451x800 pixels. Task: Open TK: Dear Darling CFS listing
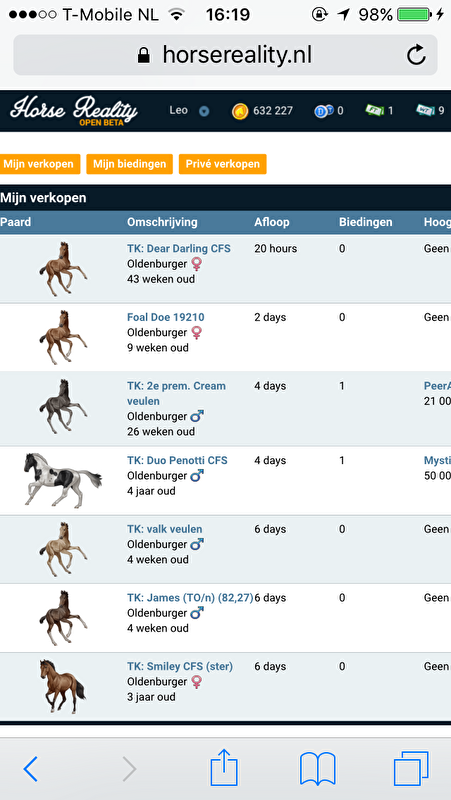pos(179,248)
